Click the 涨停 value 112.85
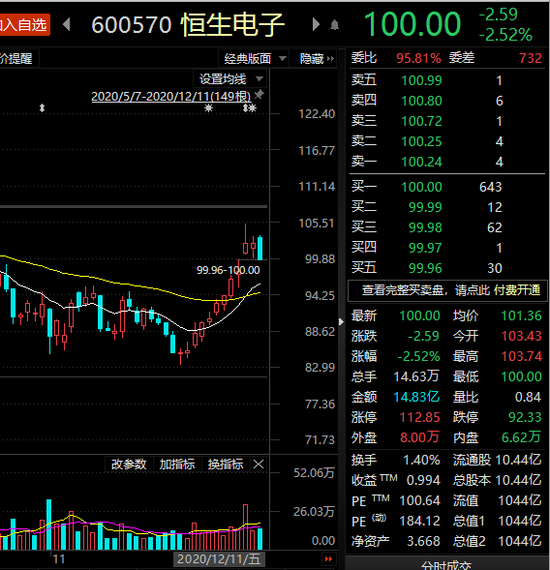550x570 pixels. (420, 417)
